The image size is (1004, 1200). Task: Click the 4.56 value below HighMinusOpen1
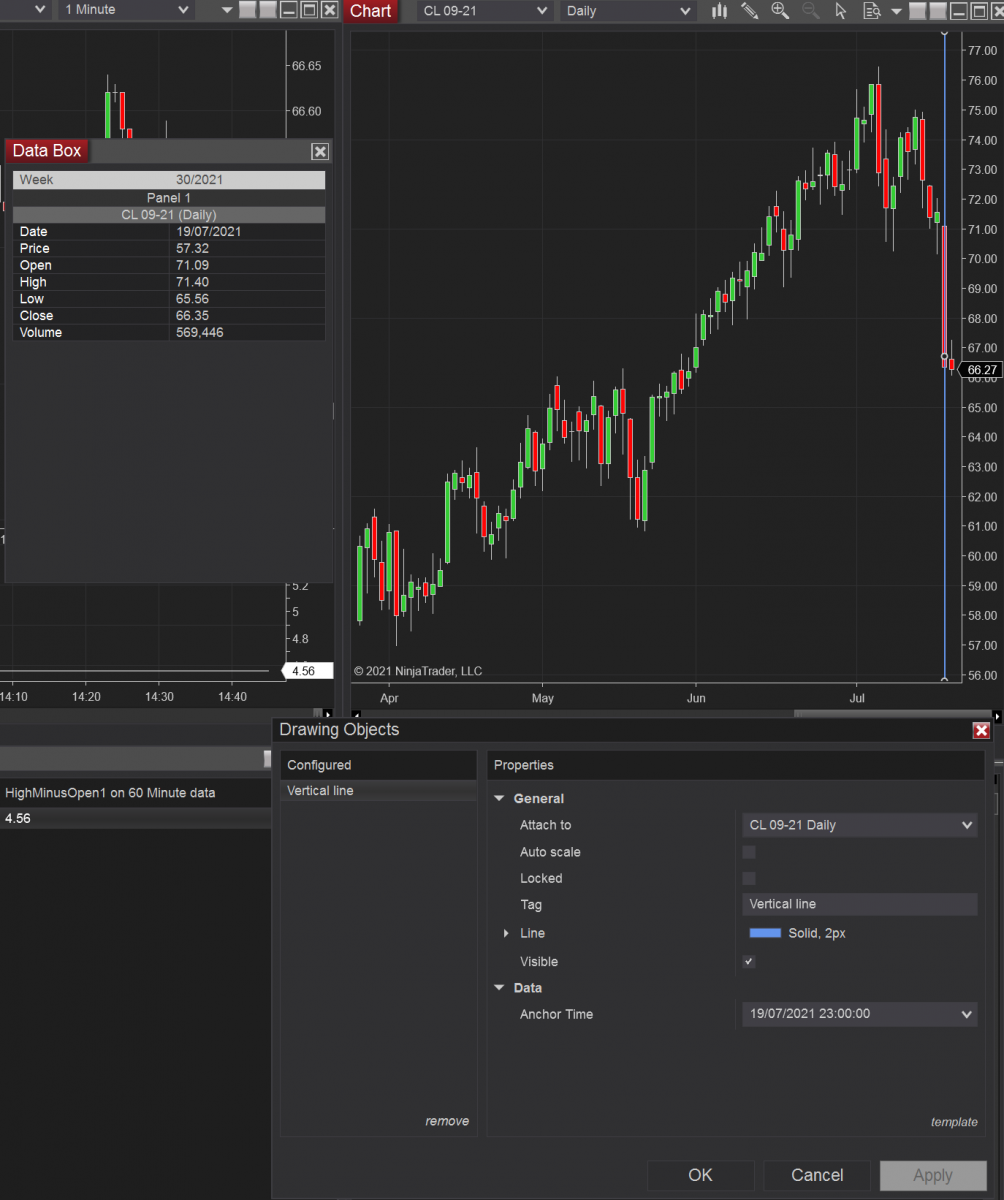pos(18,818)
